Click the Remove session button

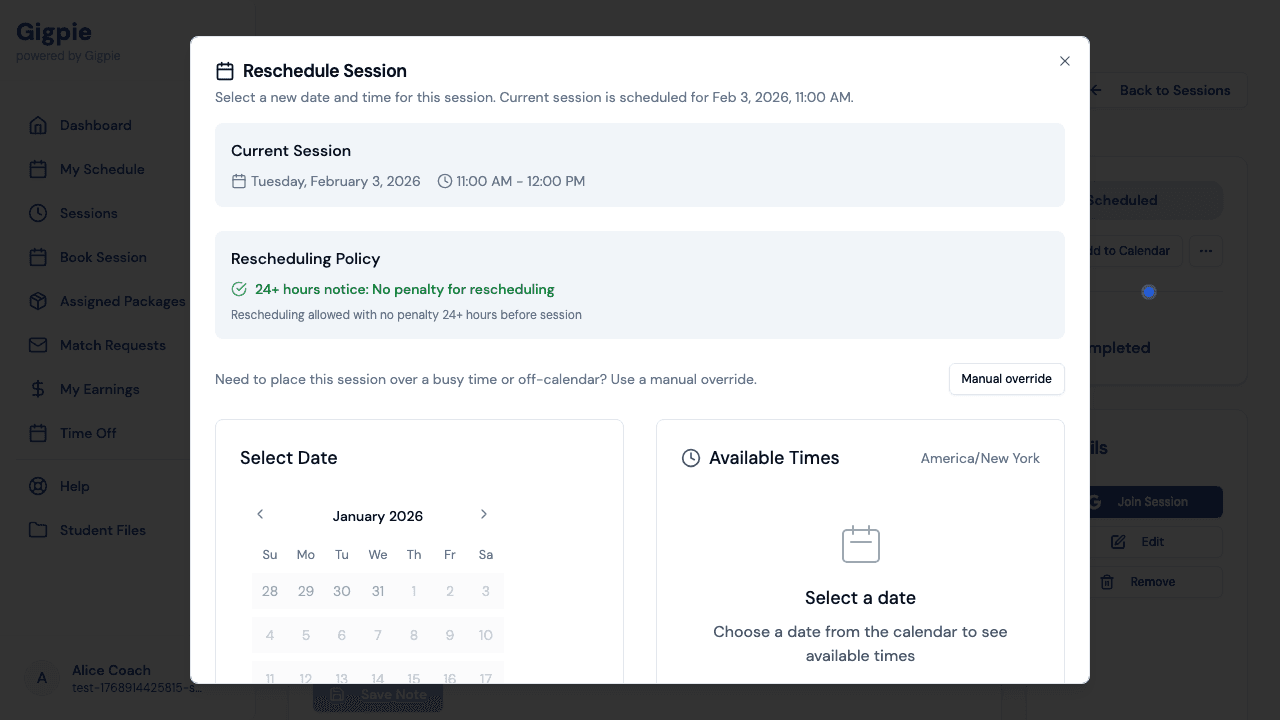(x=1152, y=582)
